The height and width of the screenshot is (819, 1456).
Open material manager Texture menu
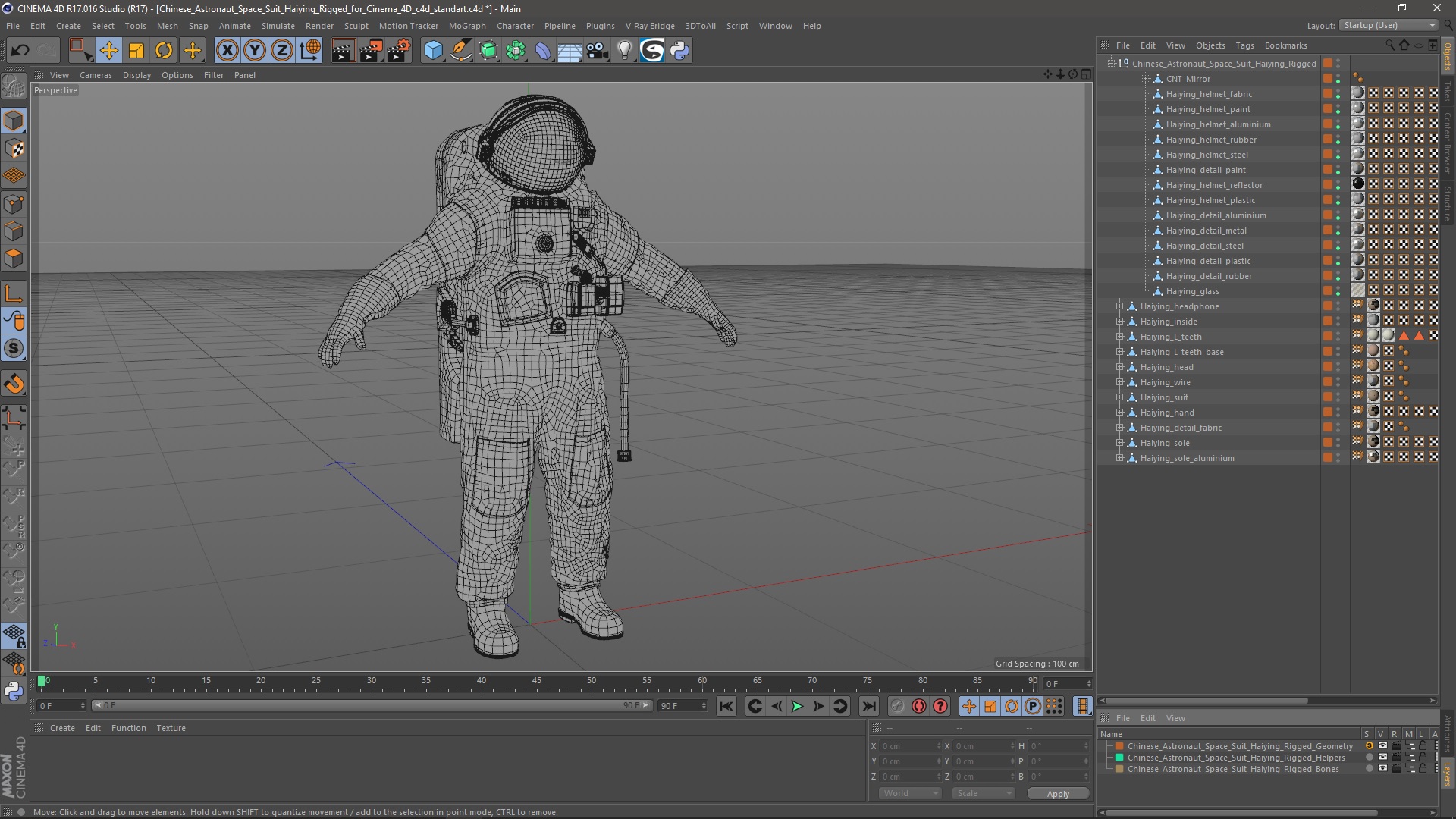pyautogui.click(x=171, y=728)
